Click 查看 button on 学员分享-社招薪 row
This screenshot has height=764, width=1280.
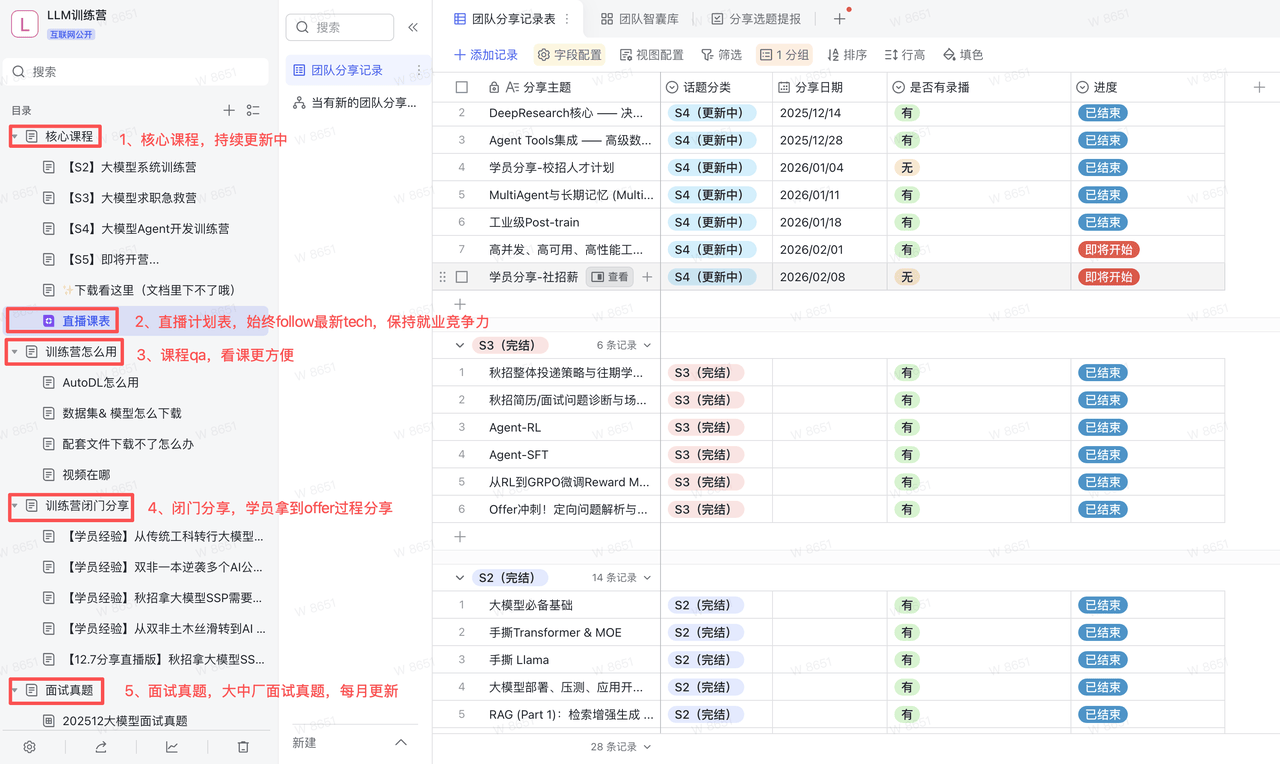point(610,277)
